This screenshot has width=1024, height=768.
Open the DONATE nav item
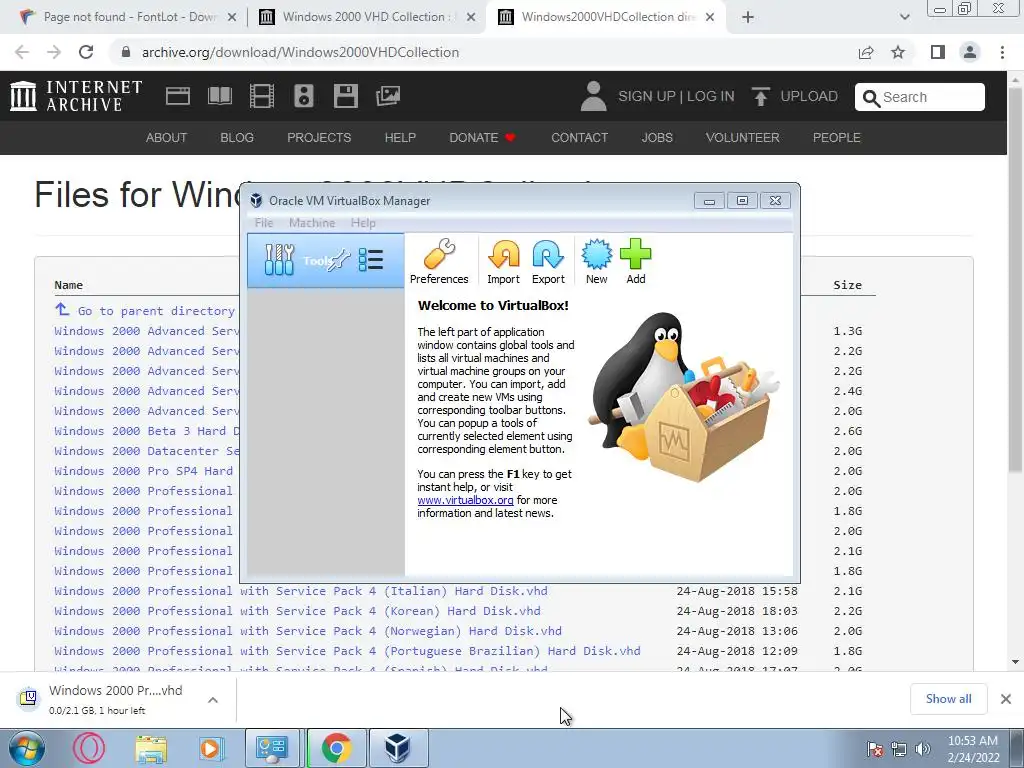click(482, 138)
